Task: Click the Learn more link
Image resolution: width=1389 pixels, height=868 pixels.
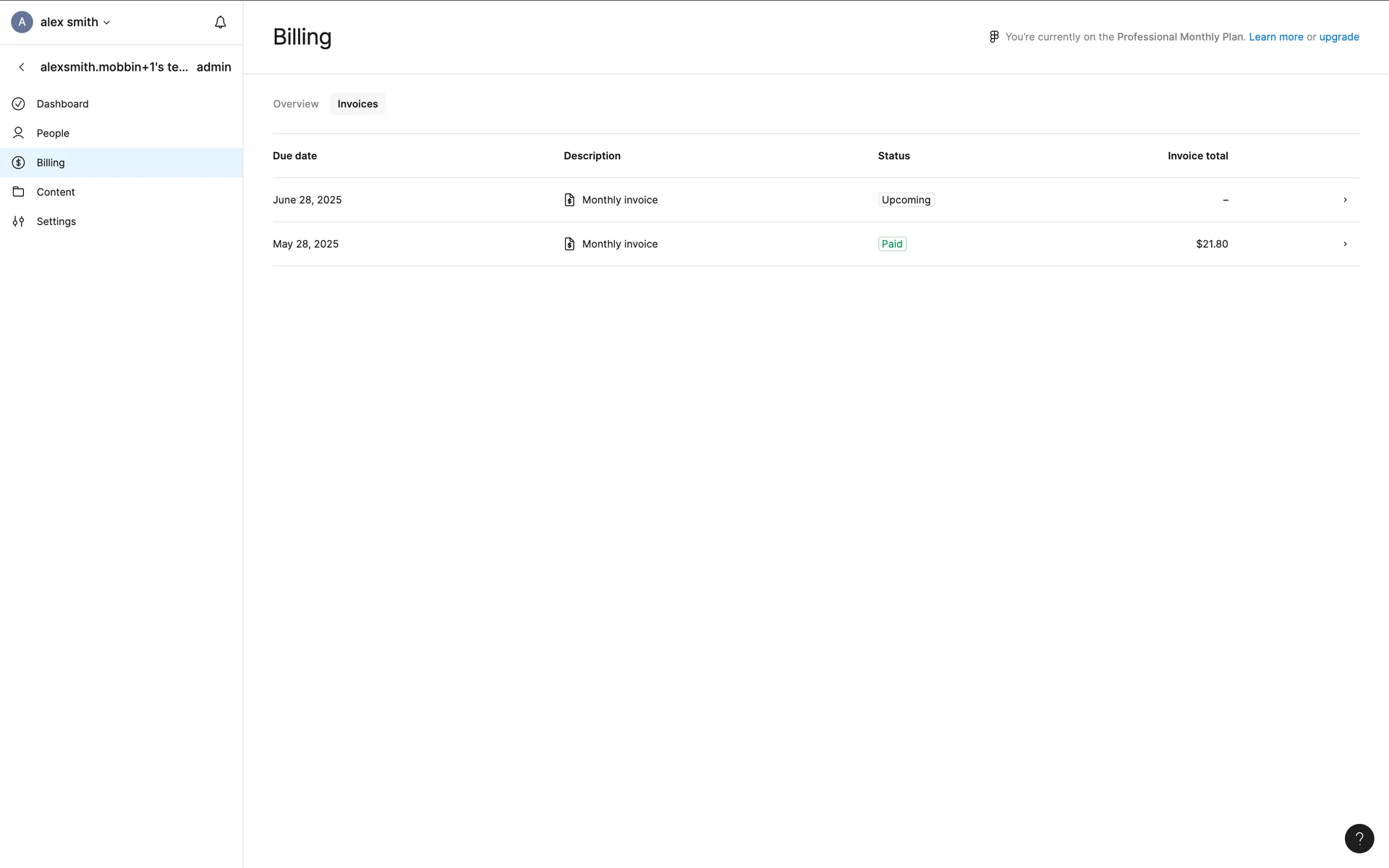Action: tap(1275, 37)
